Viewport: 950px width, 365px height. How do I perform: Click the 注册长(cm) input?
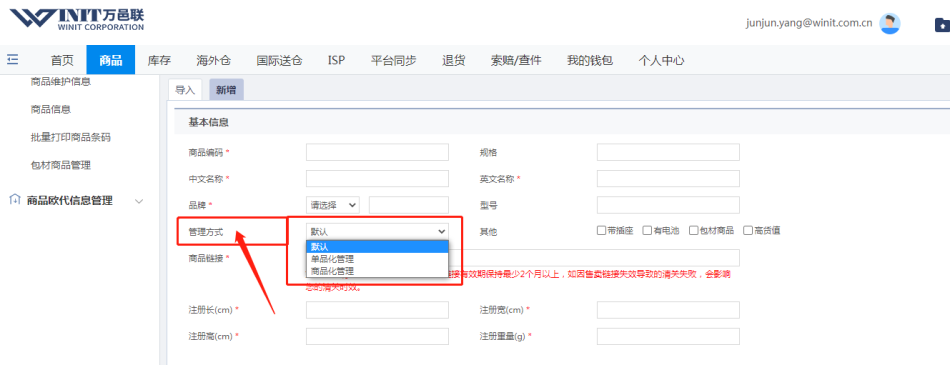(377, 310)
